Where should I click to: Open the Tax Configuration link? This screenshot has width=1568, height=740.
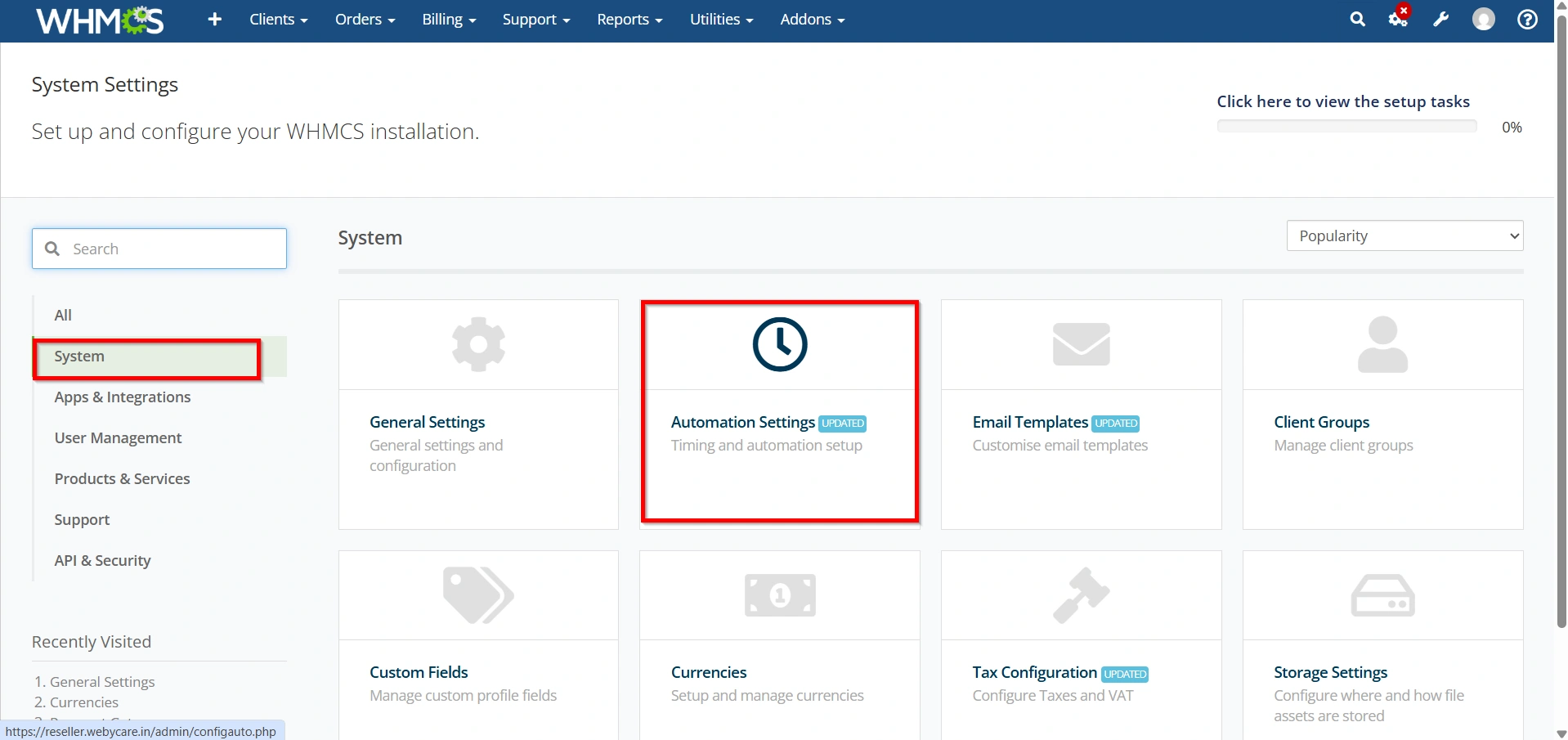click(x=1034, y=672)
